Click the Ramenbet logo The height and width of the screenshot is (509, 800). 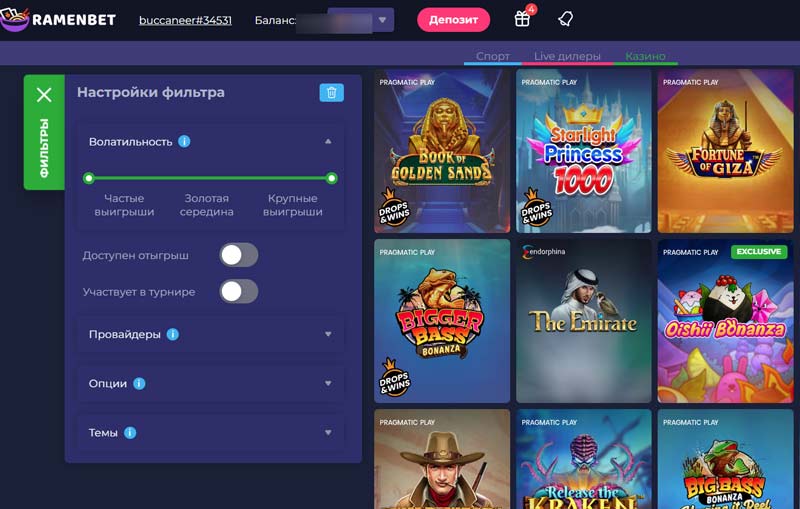60,19
